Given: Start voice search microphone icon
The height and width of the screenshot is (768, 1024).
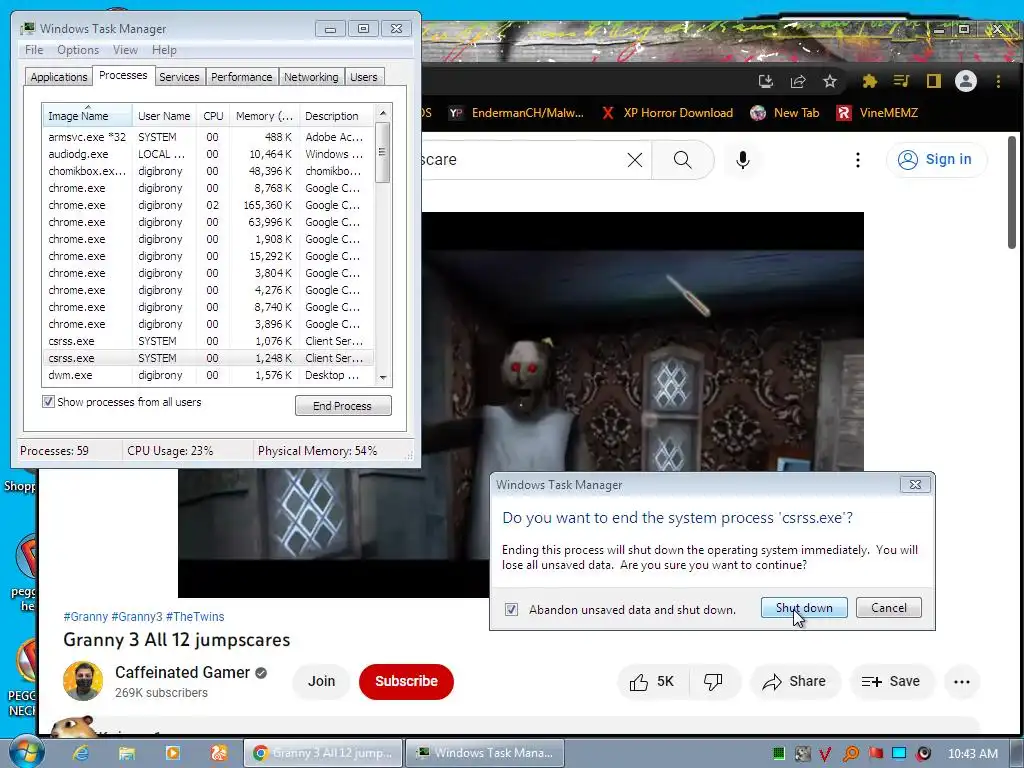Looking at the screenshot, I should (743, 160).
